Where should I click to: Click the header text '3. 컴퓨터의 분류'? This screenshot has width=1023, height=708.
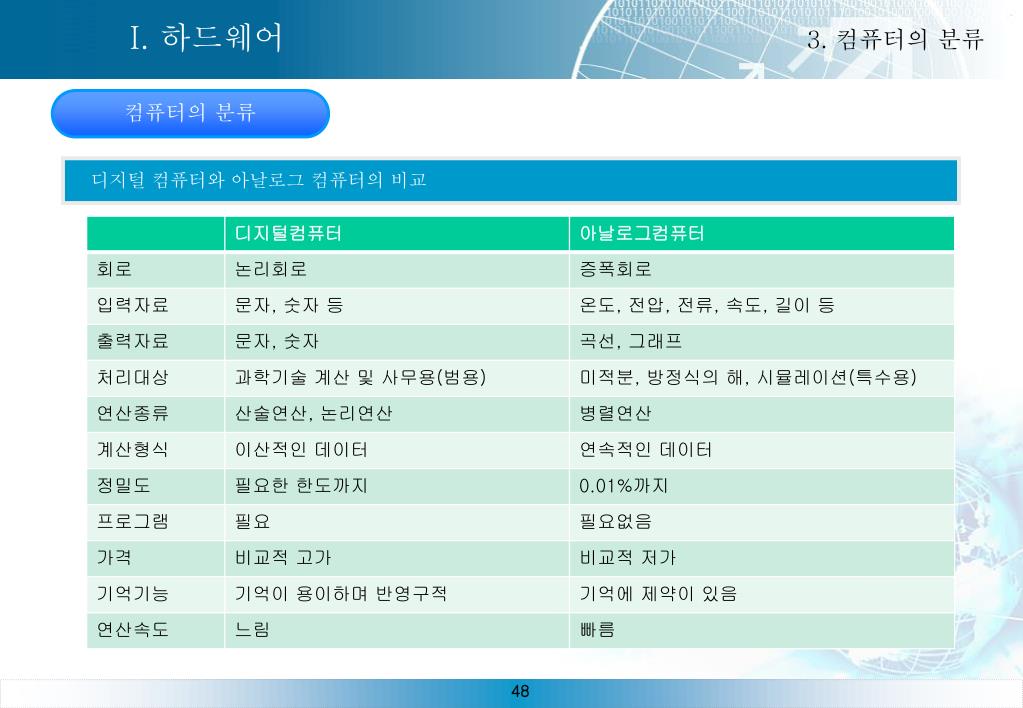894,40
